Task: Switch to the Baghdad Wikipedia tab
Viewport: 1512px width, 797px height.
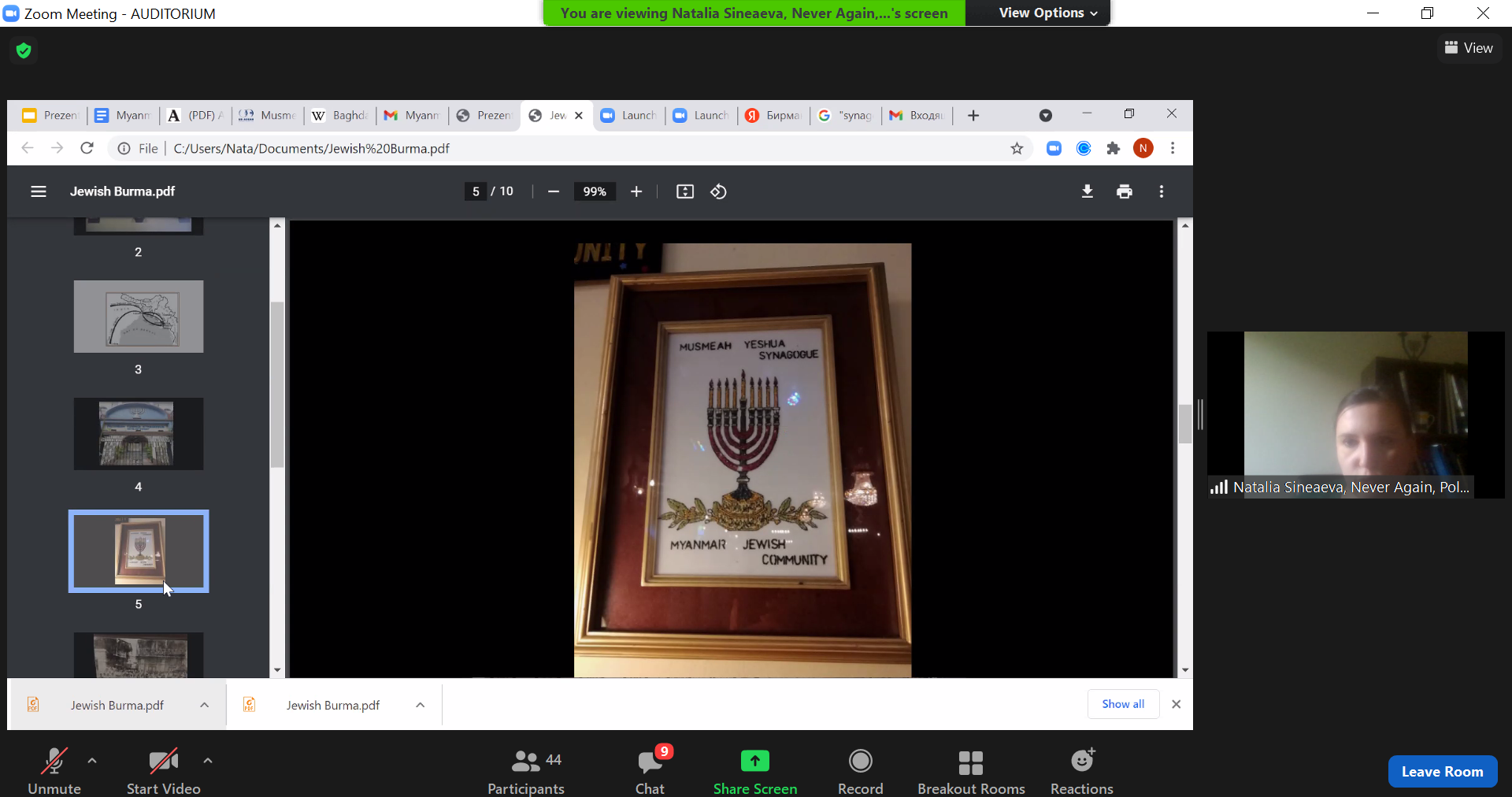Action: pos(341,116)
